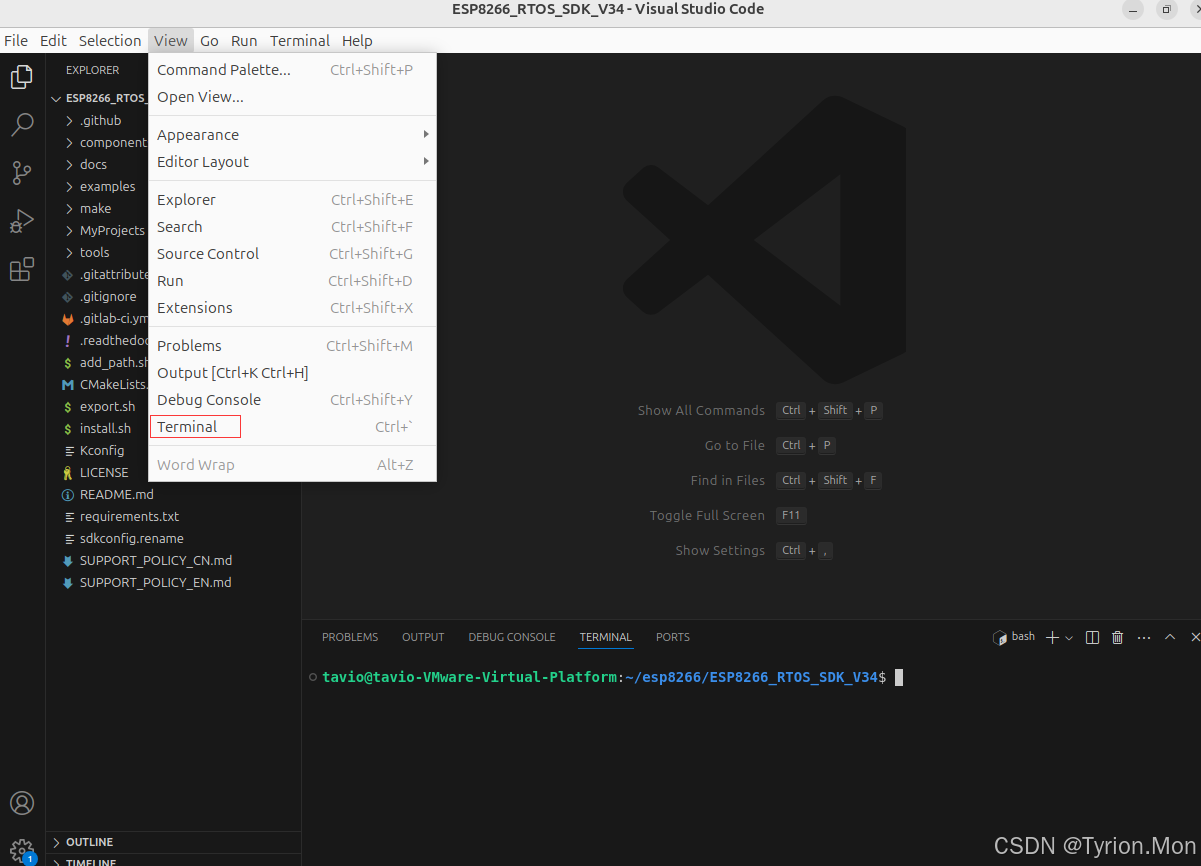
Task: Open launch profile dropdown arrow beside plus
Action: [x=1069, y=637]
